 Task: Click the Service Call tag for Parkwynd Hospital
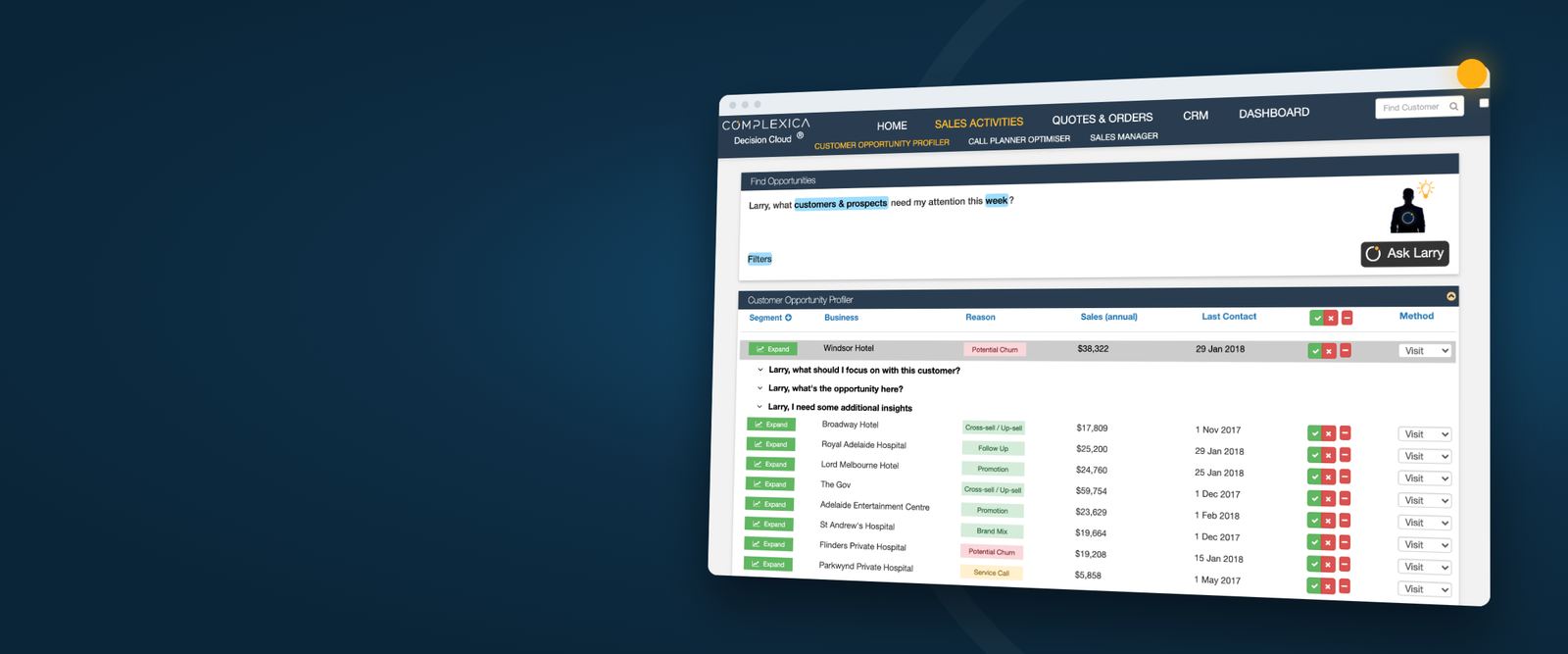coord(991,573)
